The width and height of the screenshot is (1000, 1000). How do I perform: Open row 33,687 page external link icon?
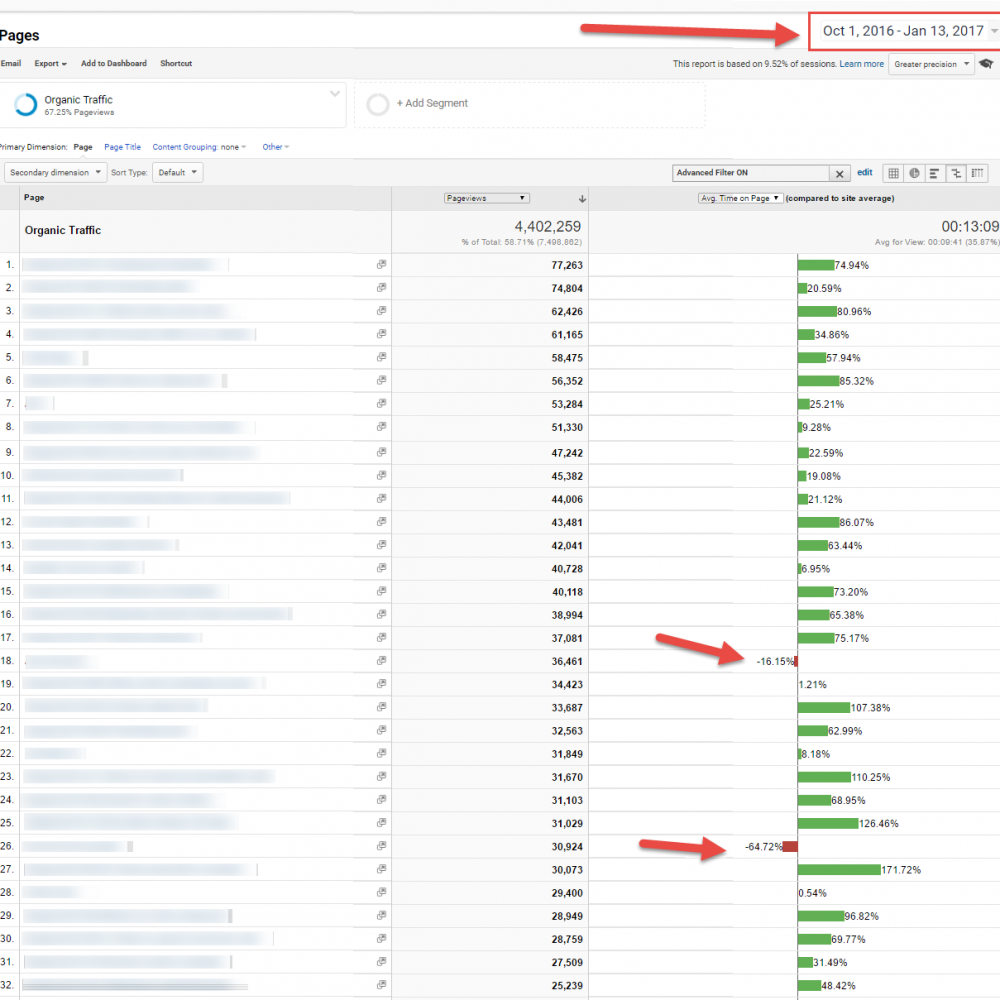381,707
